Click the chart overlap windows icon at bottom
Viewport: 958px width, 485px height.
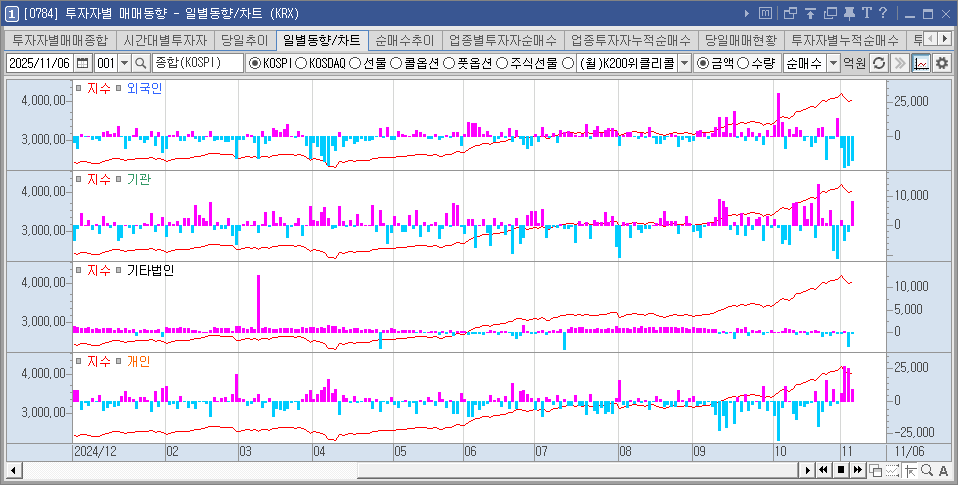coord(876,470)
